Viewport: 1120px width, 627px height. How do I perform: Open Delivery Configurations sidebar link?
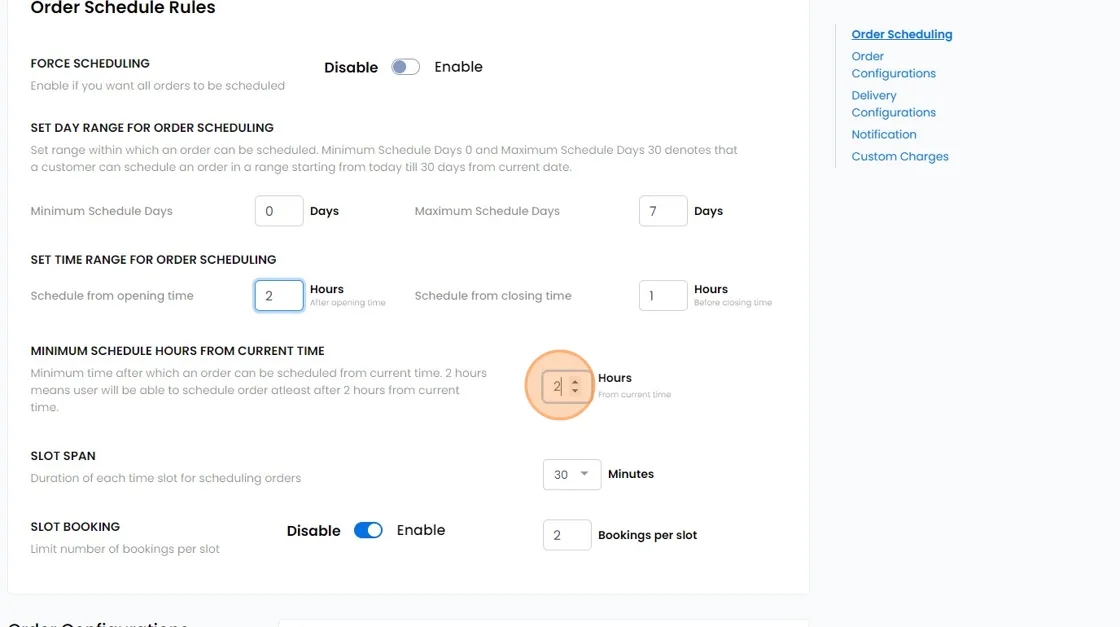(x=893, y=104)
